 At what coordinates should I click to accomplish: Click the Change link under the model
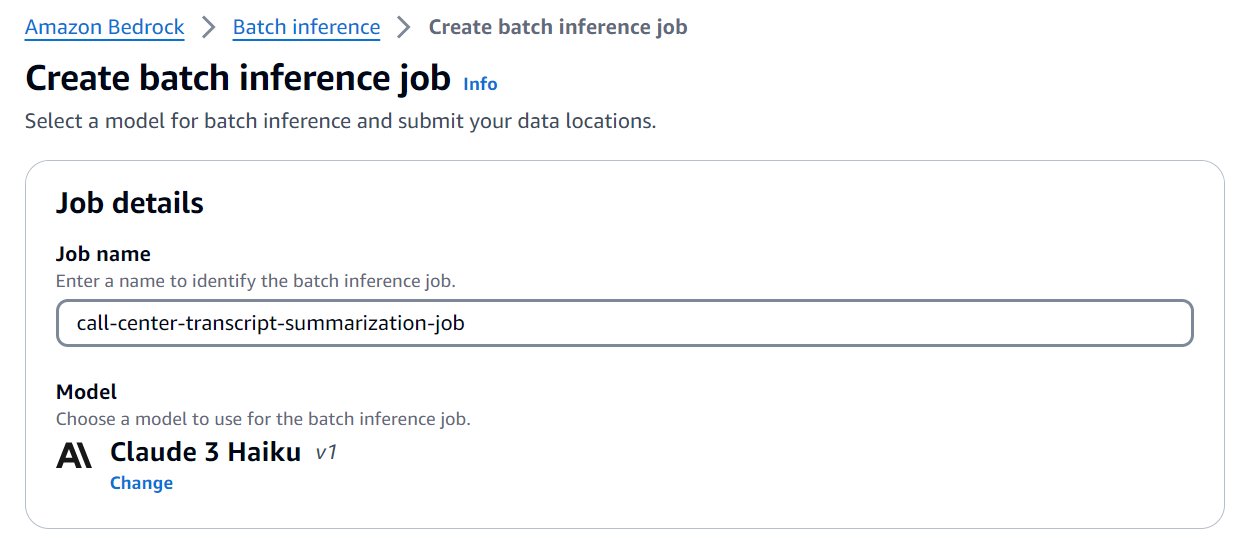(x=141, y=483)
